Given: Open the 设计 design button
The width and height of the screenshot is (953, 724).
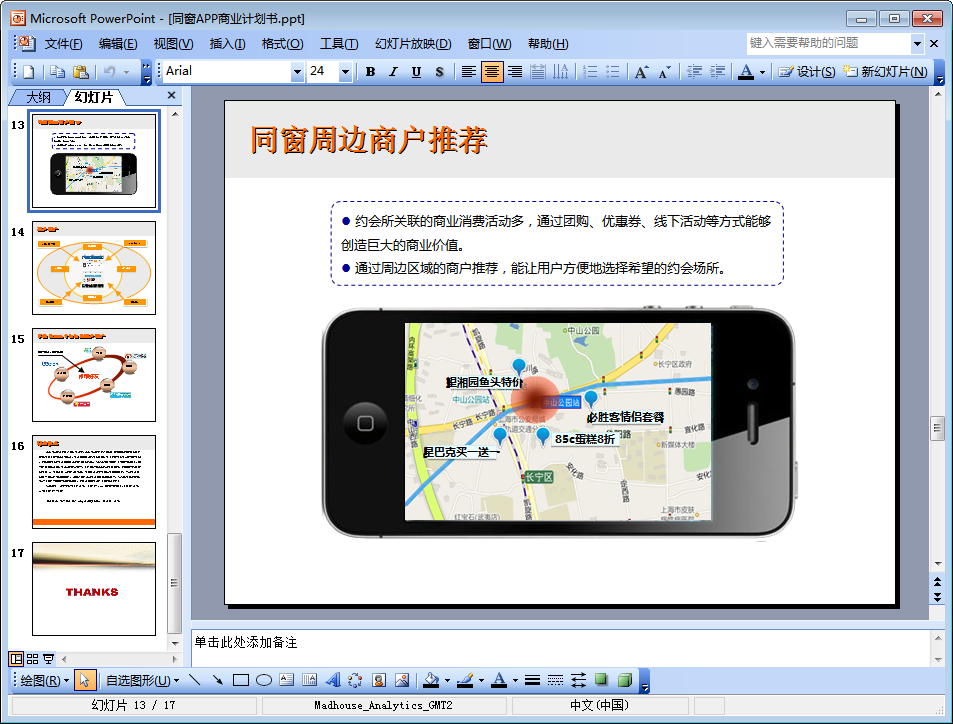Looking at the screenshot, I should click(807, 72).
